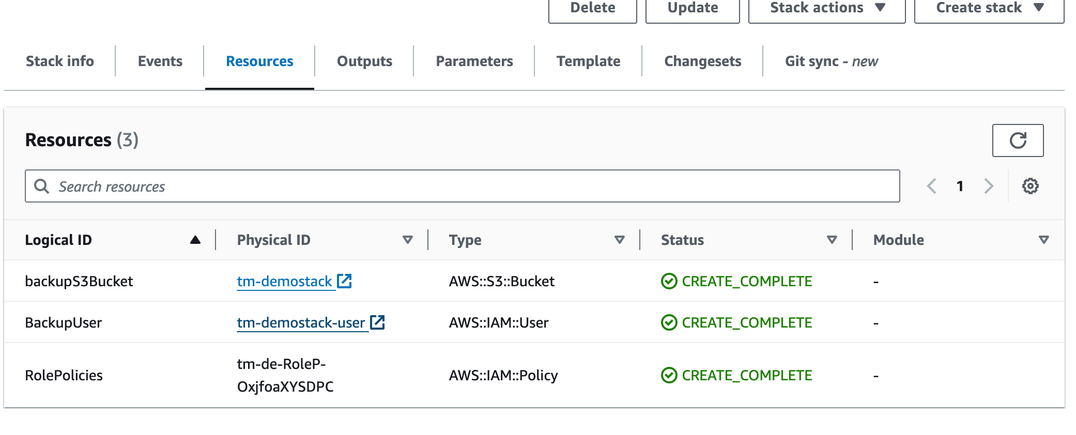This screenshot has height=435, width=1076.
Task: Open the tm-demostack-user physical ID link
Action: 301,323
